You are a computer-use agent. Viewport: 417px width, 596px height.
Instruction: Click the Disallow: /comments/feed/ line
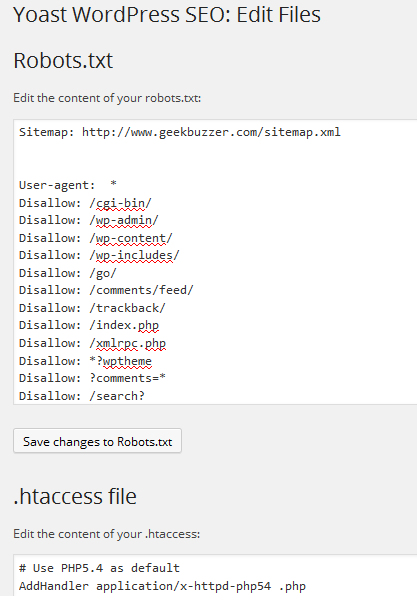[x=106, y=290]
